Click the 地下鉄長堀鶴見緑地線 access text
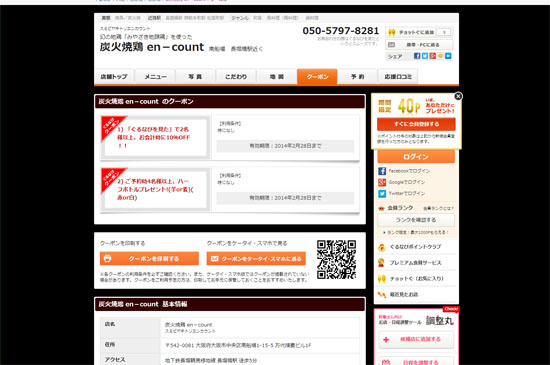Viewport: 550px width, 365px height. point(211,360)
